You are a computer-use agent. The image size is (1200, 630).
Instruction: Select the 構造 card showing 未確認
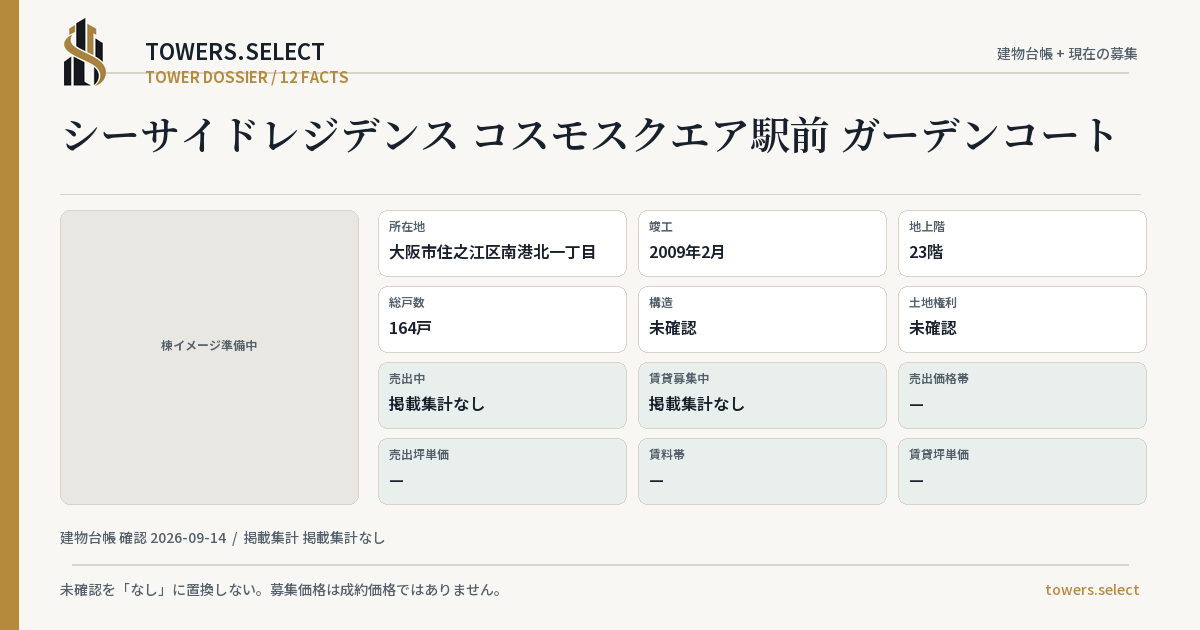tap(762, 319)
